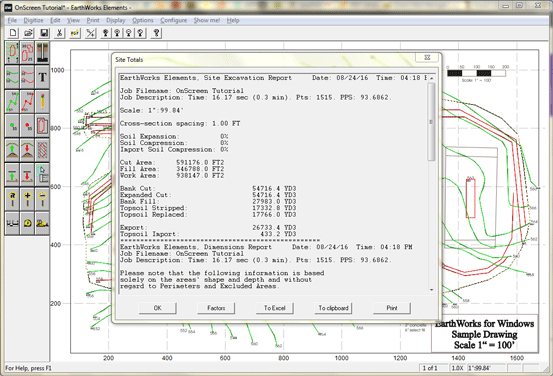
Task: Click the New file toolbar icon
Action: (13, 33)
